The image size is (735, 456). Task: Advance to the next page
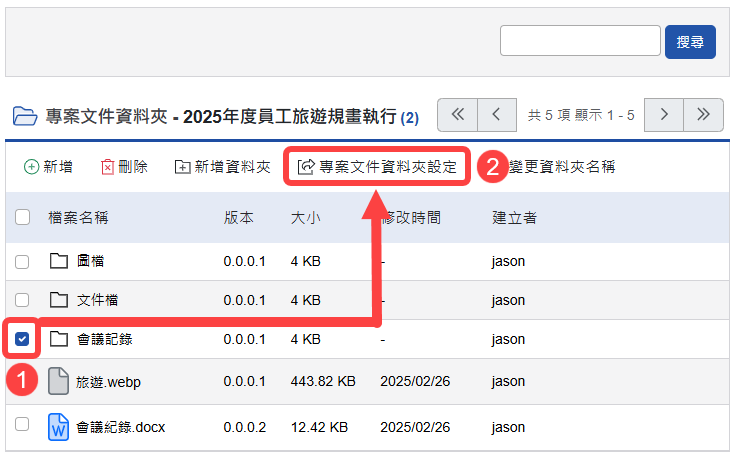(x=664, y=114)
